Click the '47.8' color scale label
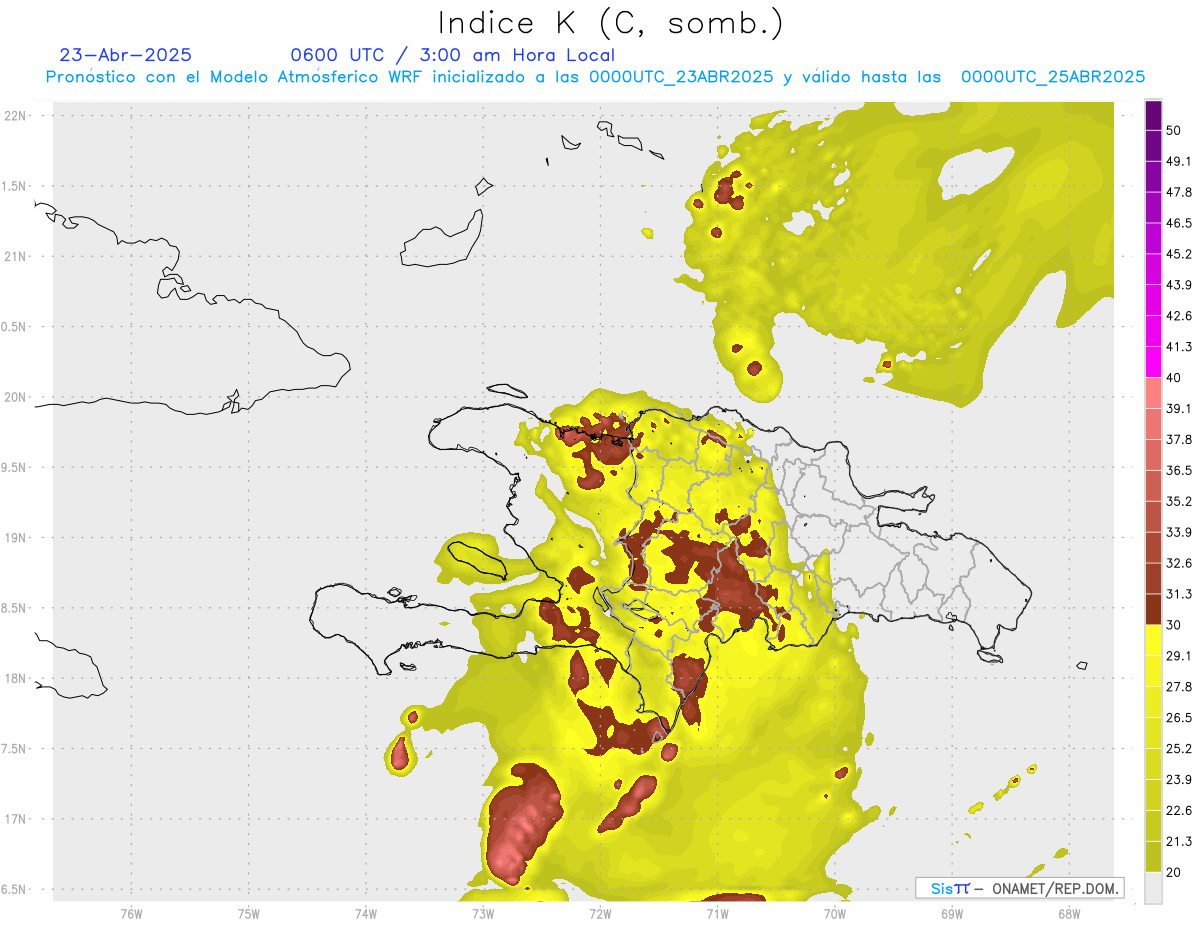Viewport: 1200px width, 927px height. 1179,192
